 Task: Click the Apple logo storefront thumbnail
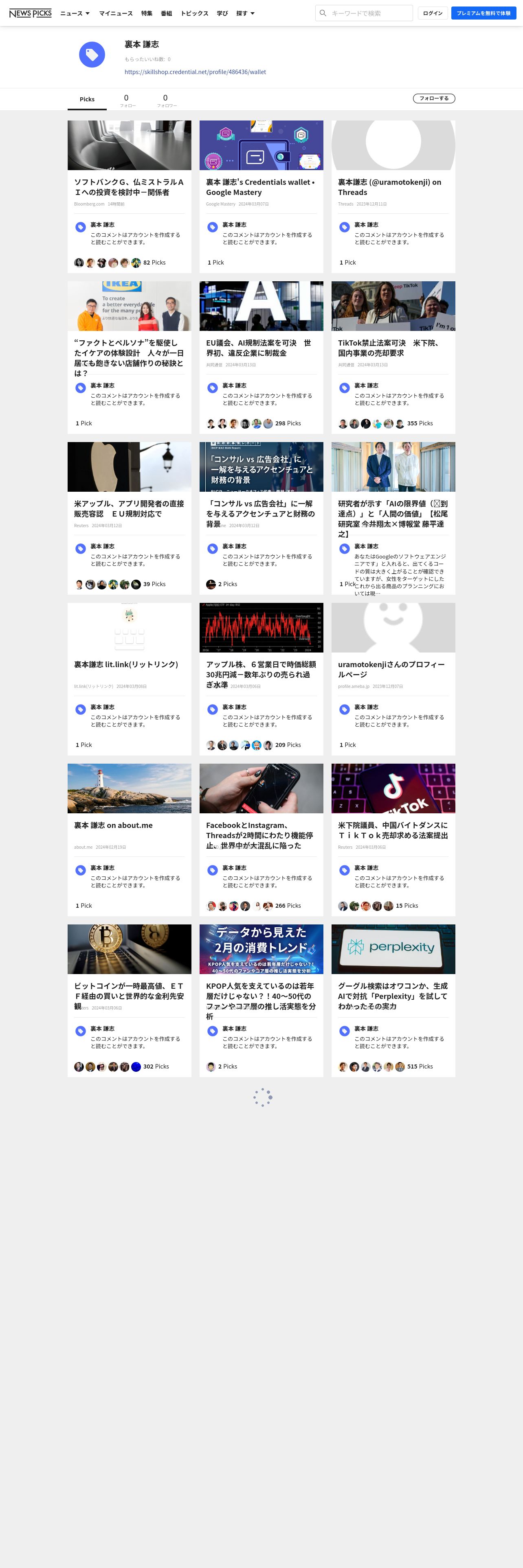point(129,467)
